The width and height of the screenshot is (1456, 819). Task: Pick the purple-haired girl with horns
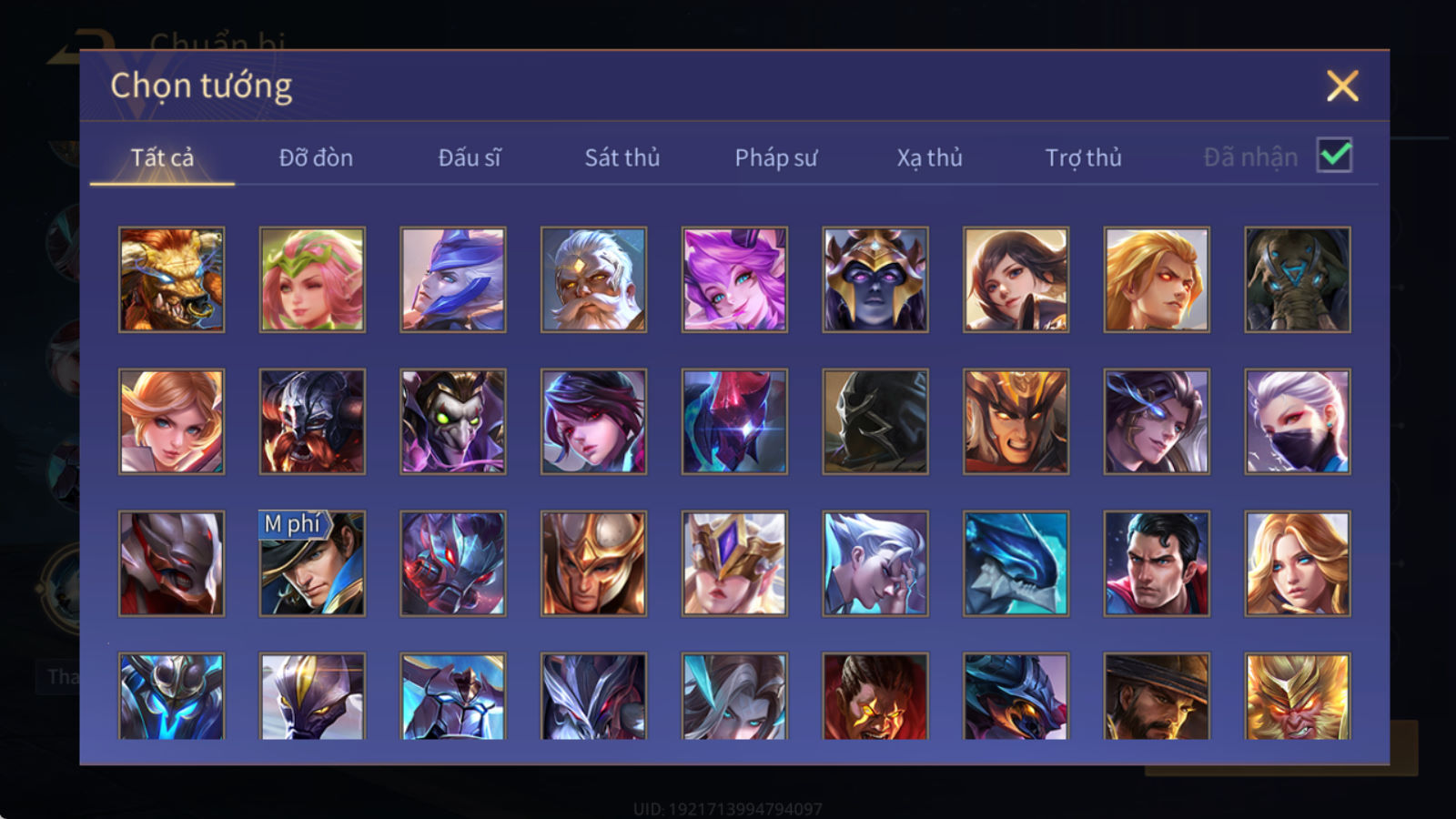[734, 279]
